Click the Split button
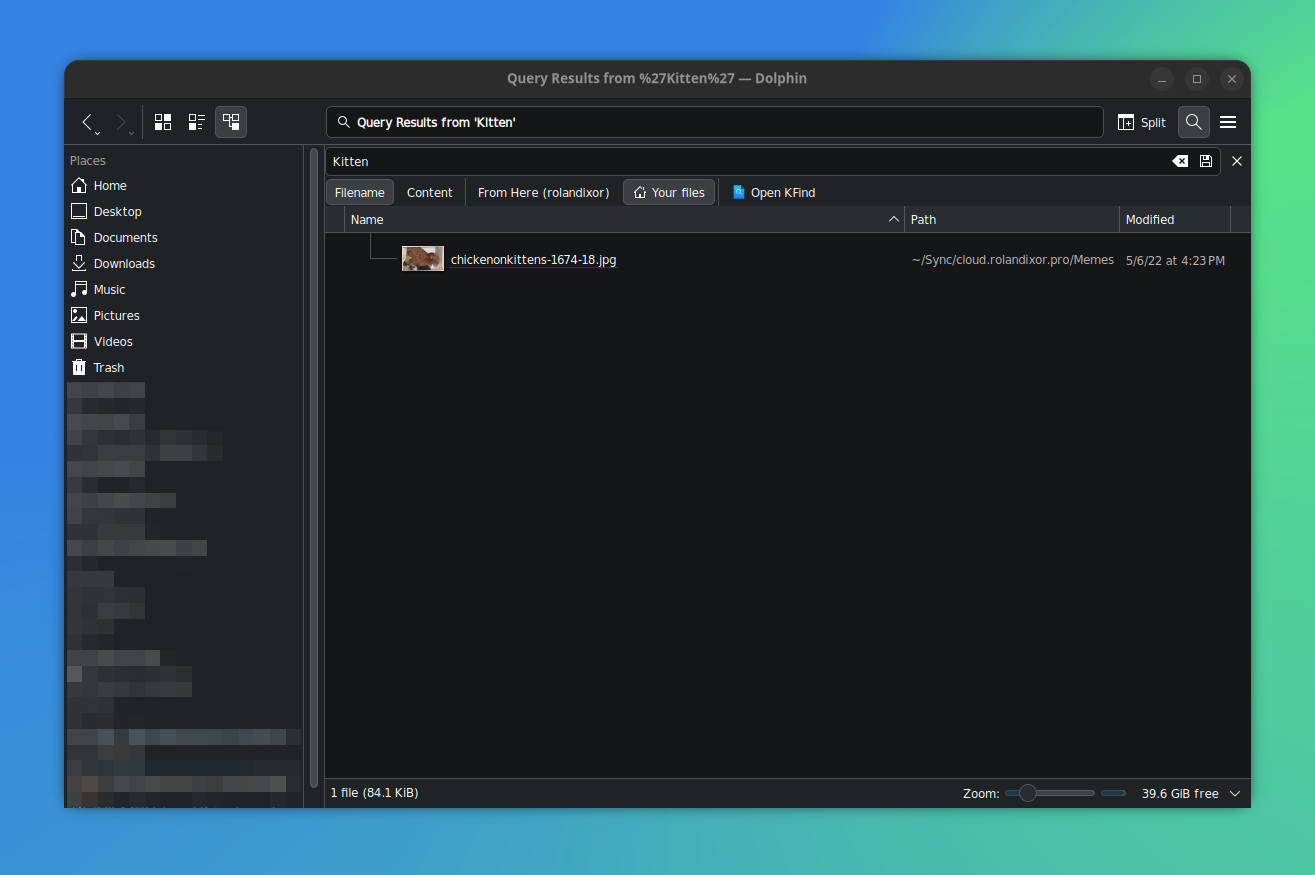Image resolution: width=1315 pixels, height=875 pixels. (x=1141, y=121)
